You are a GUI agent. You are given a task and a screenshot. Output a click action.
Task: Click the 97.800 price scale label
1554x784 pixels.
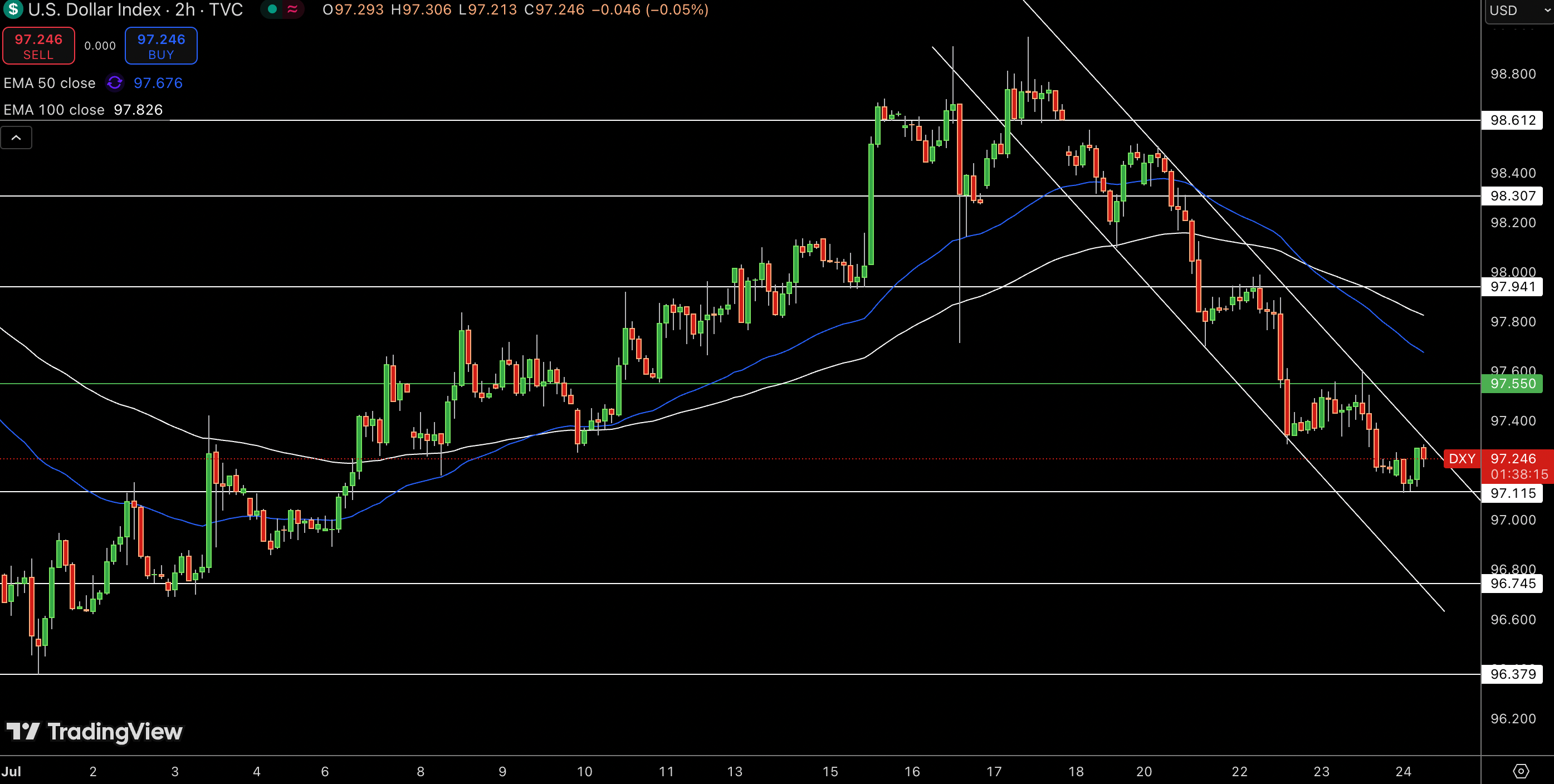[1513, 321]
